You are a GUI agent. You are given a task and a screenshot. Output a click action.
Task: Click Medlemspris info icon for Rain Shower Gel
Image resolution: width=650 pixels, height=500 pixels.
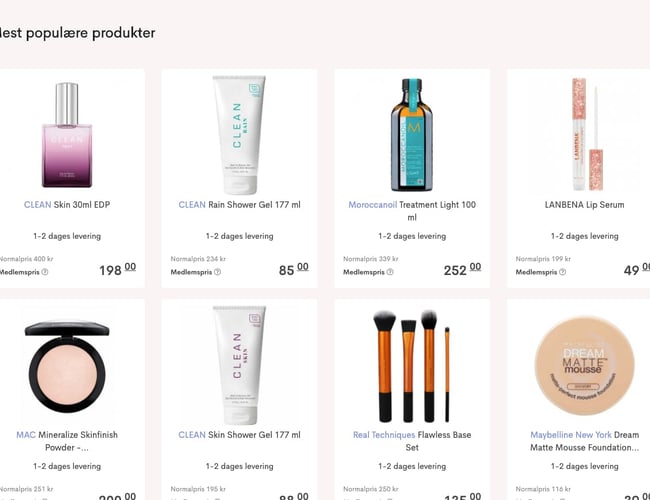tap(217, 272)
